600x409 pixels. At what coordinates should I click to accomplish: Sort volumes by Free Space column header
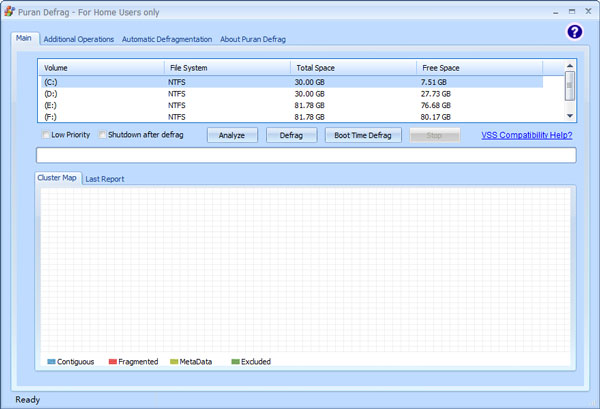pos(440,68)
